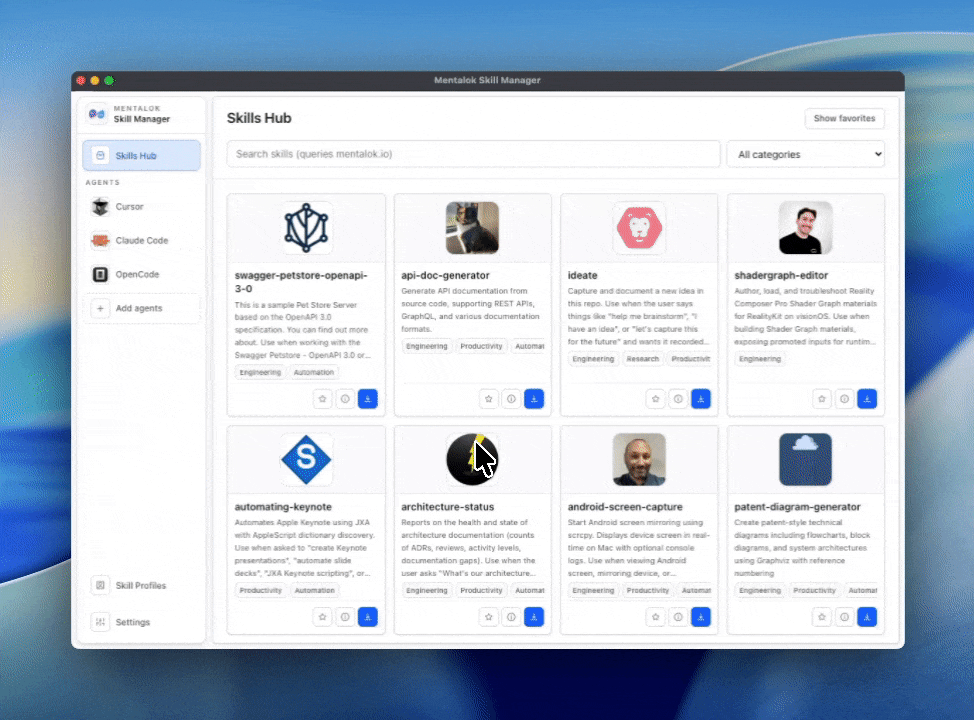Click android-screen-capture author photo
Viewport: 974px width, 720px height.
[639, 460]
